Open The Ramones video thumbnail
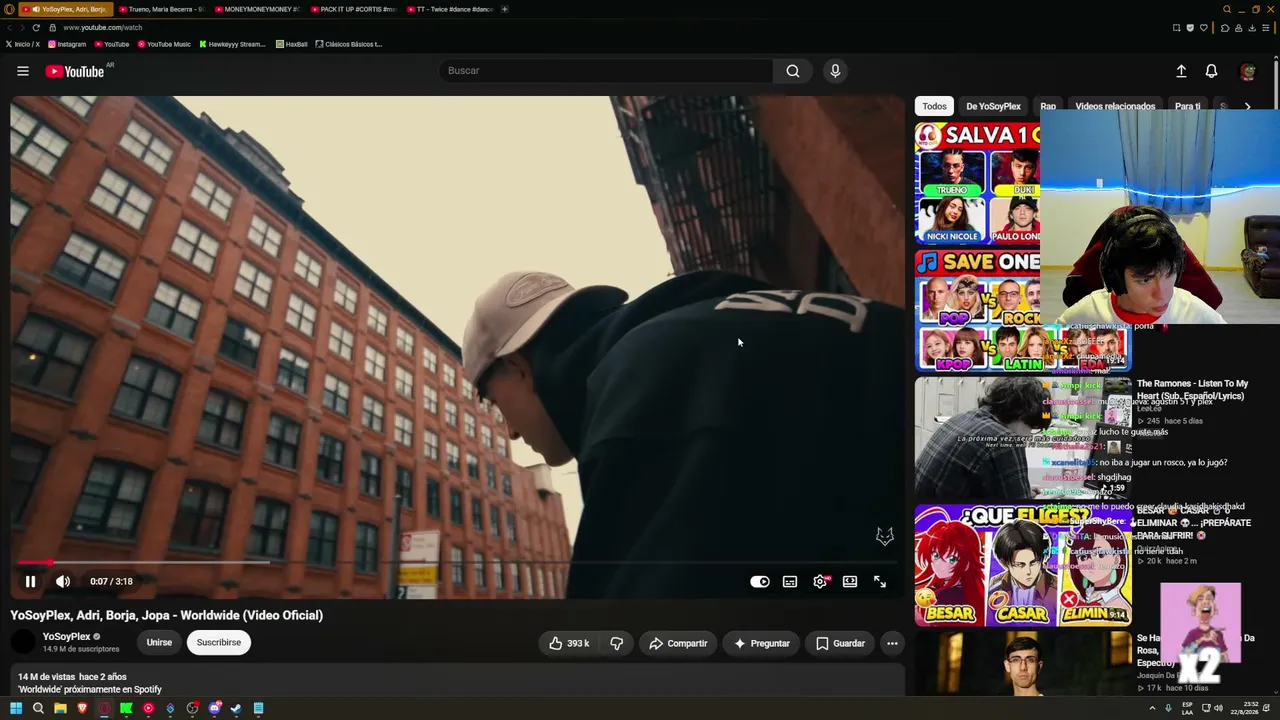 click(1023, 438)
